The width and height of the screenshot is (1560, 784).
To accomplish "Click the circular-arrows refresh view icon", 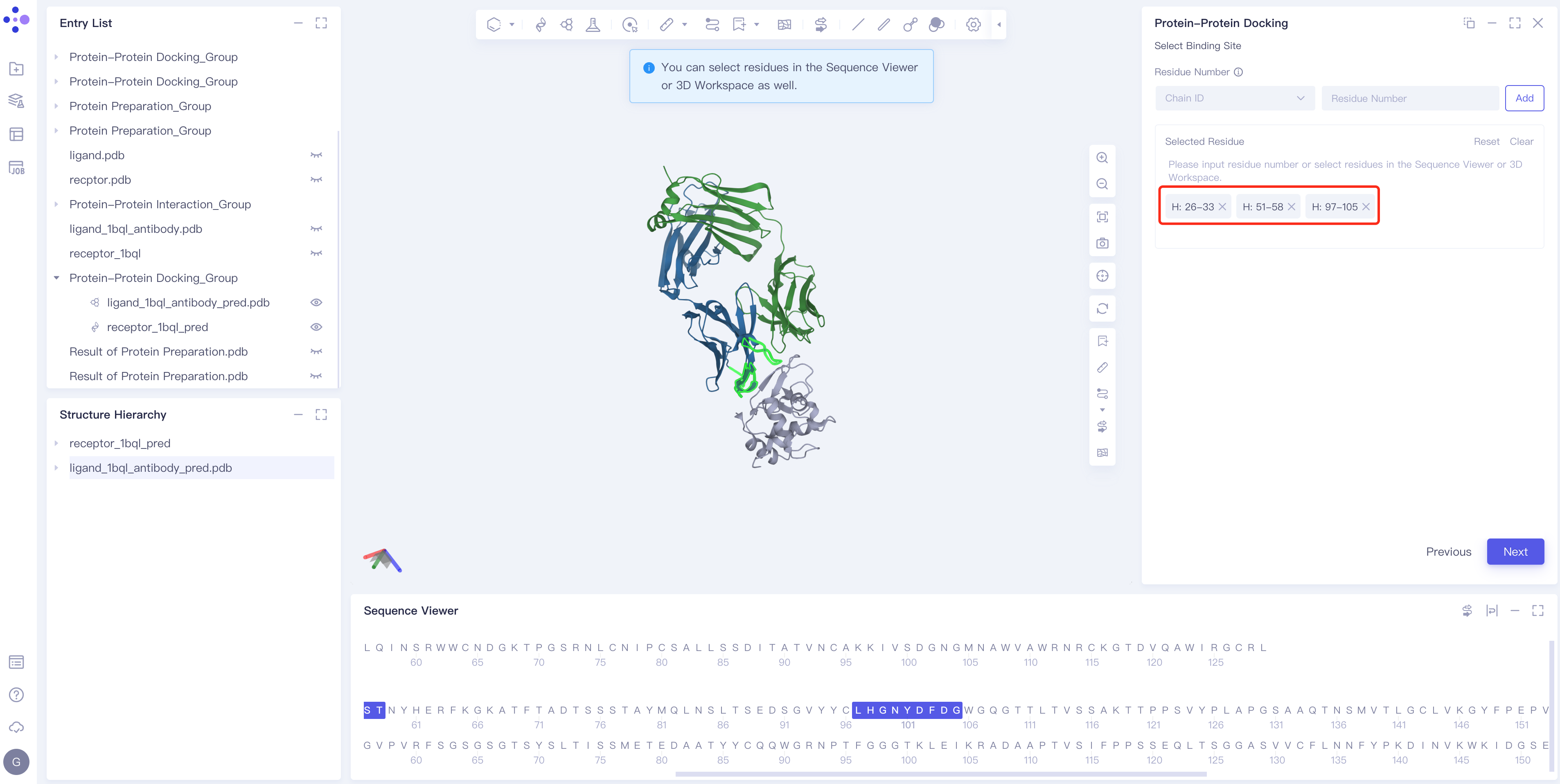I will pyautogui.click(x=1102, y=309).
